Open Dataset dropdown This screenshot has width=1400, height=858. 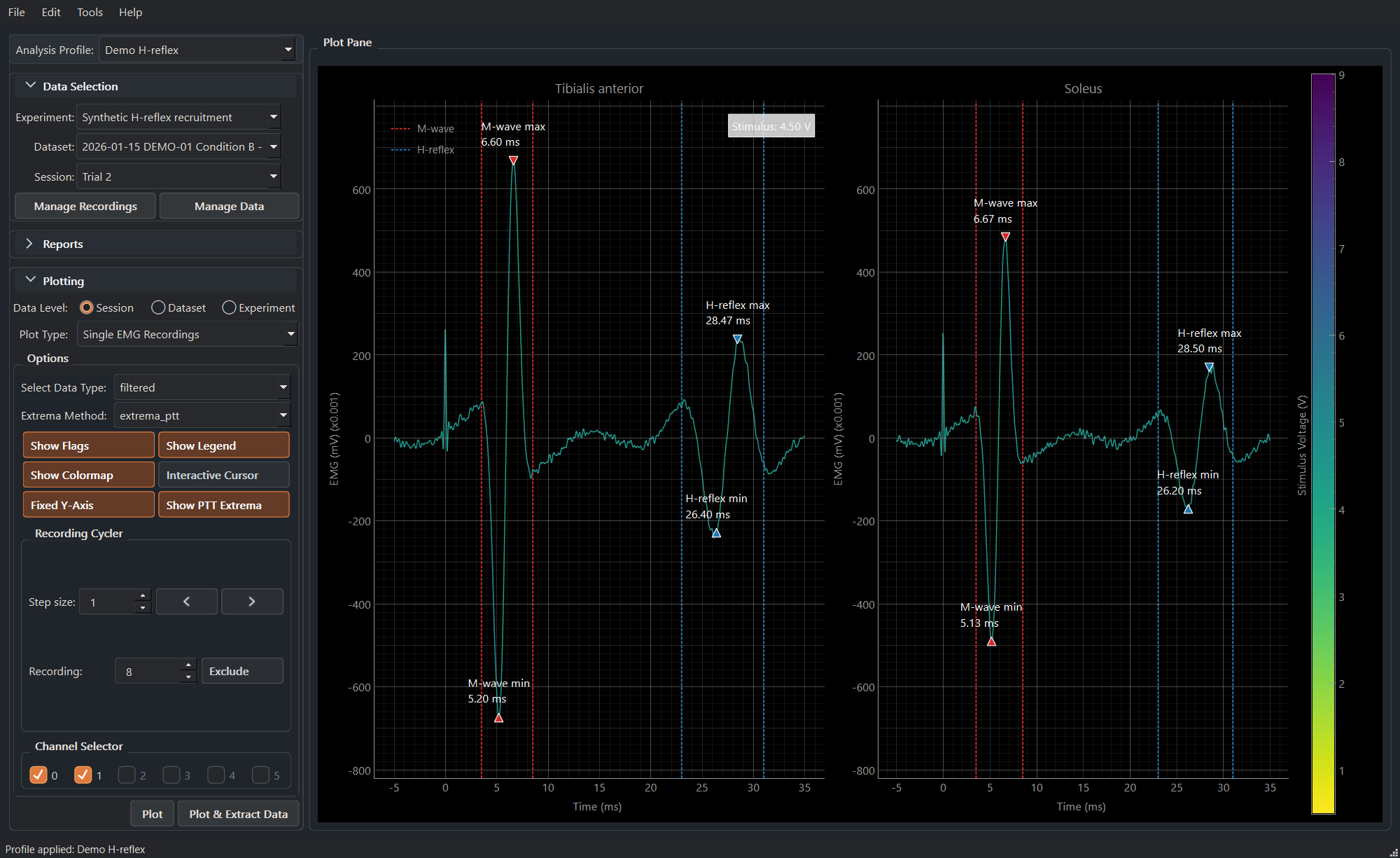178,146
